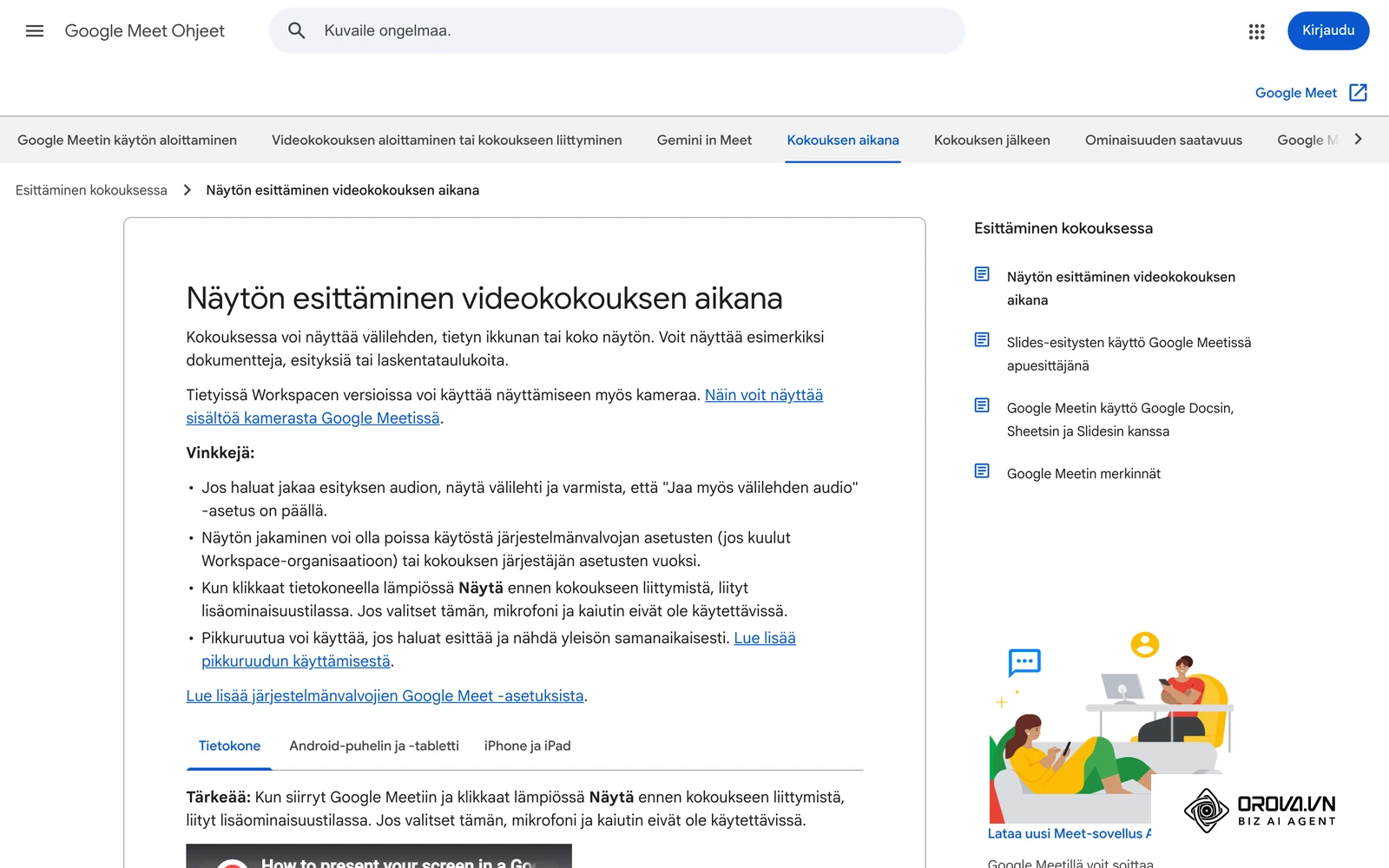Click Google Meet Ohjeet site title

pyautogui.click(x=144, y=31)
